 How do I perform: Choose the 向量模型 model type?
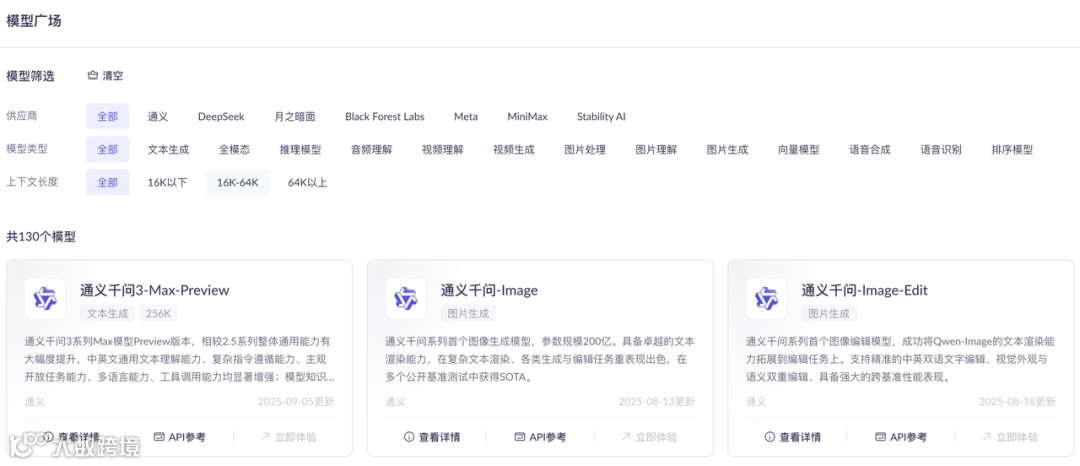click(x=799, y=149)
